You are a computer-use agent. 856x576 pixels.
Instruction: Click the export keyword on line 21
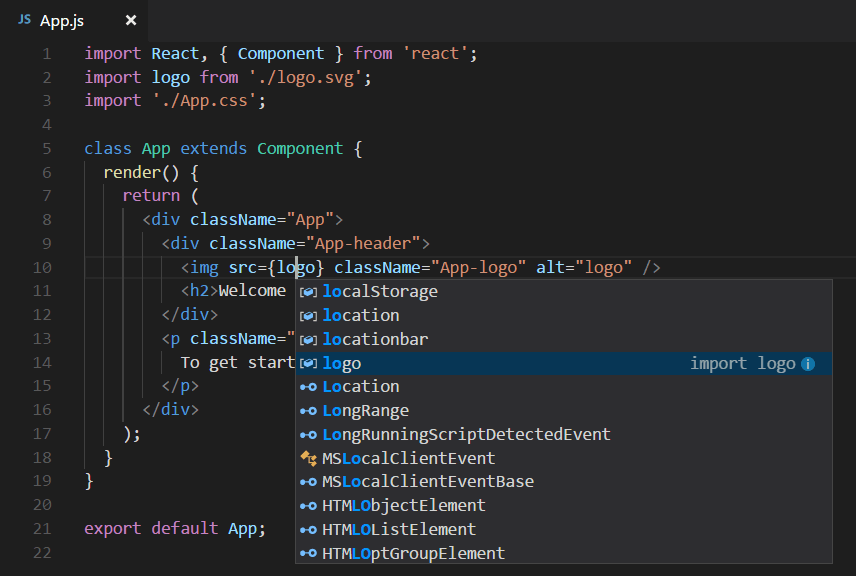pos(113,528)
